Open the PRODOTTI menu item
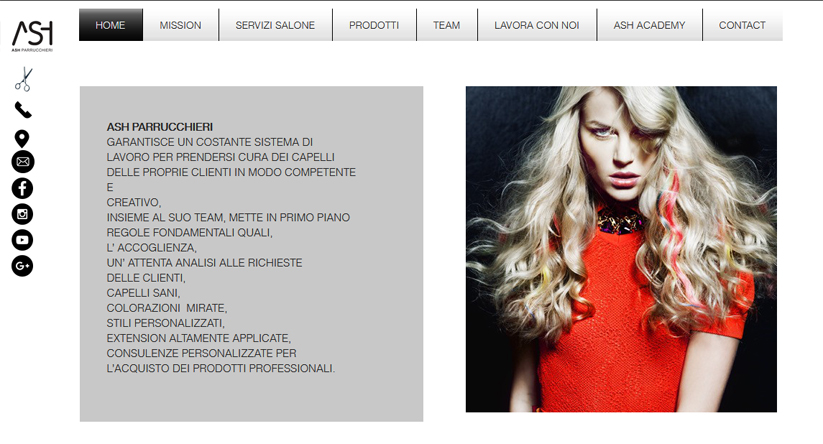 tap(374, 25)
